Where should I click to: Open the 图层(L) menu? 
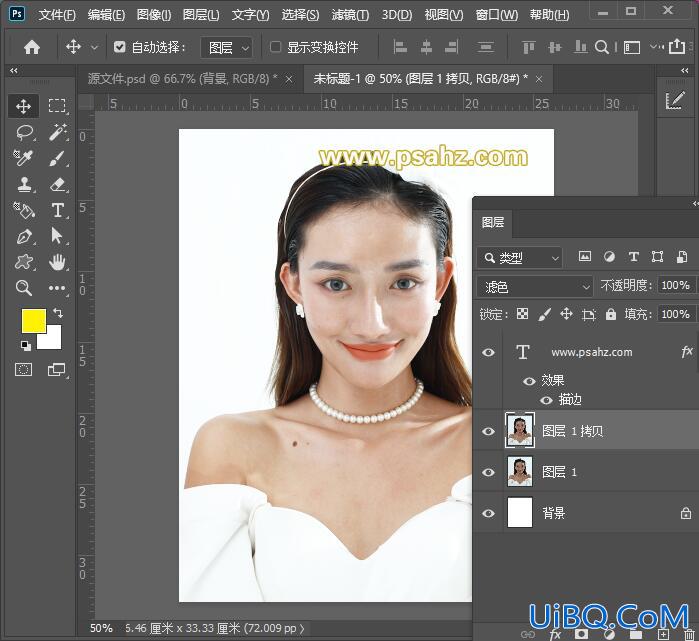(201, 15)
